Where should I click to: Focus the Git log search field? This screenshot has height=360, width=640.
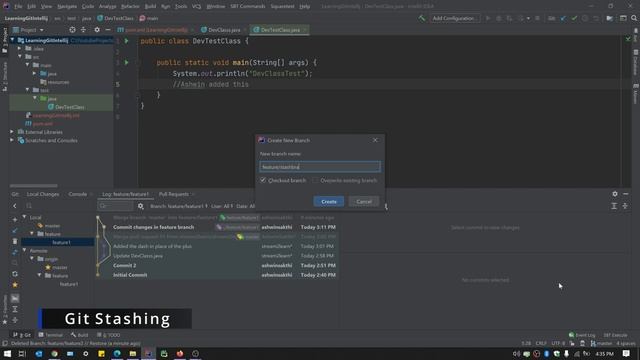pyautogui.click(x=116, y=206)
